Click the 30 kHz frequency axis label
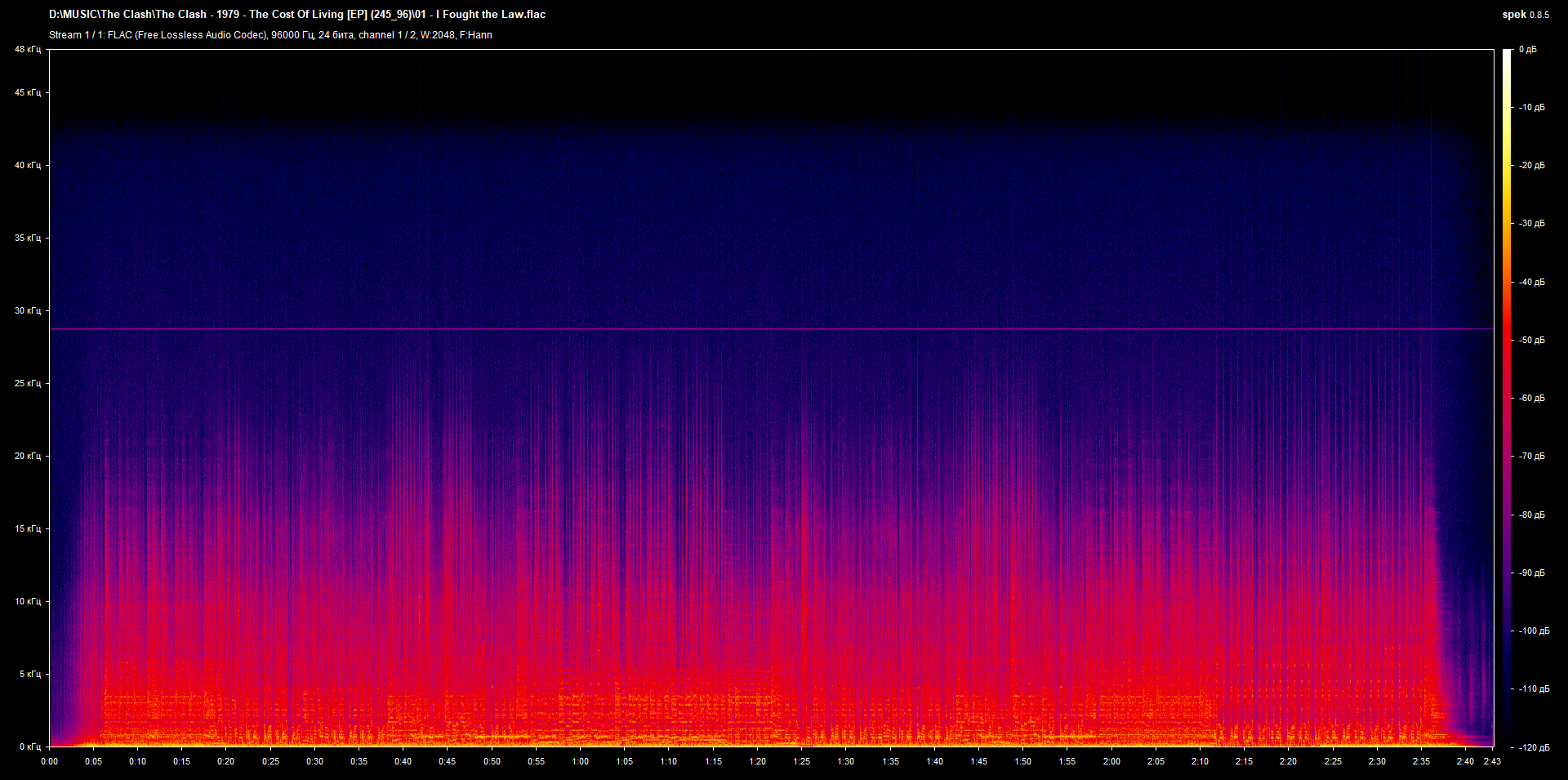 pos(28,310)
